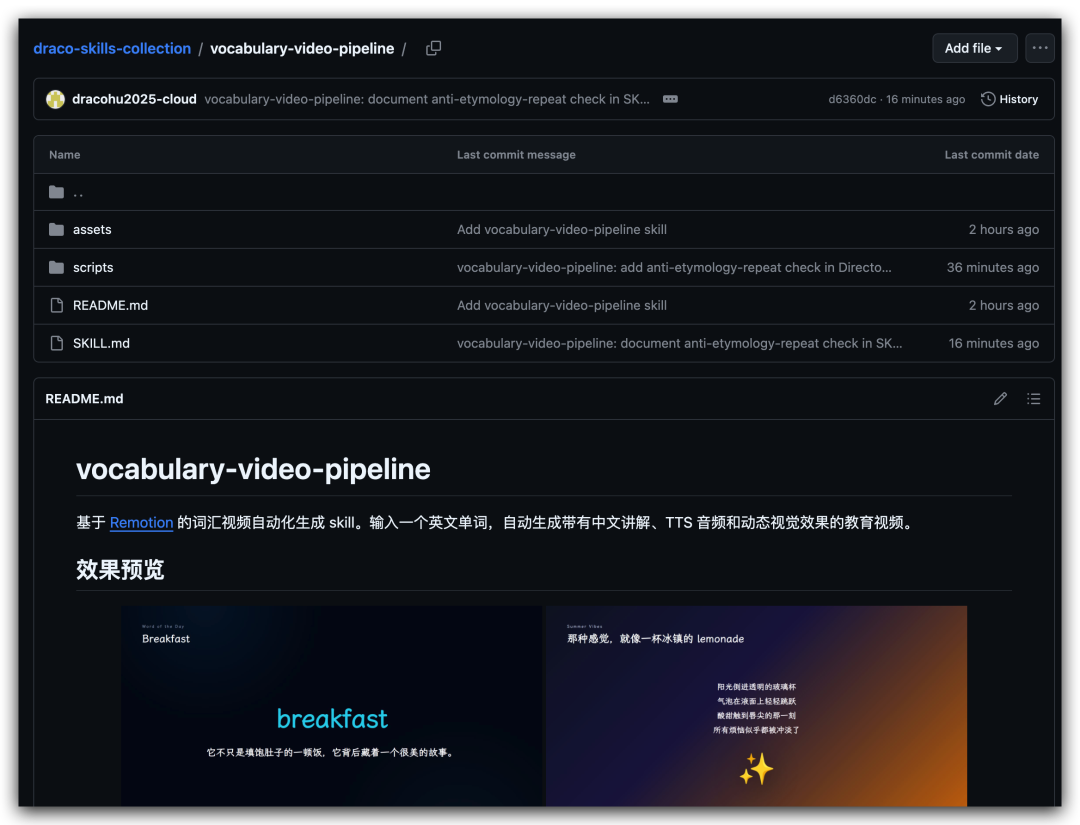Navigate to draco-skills-collection breadcrumb
Screen dimensions: 1080x825
[x=112, y=48]
